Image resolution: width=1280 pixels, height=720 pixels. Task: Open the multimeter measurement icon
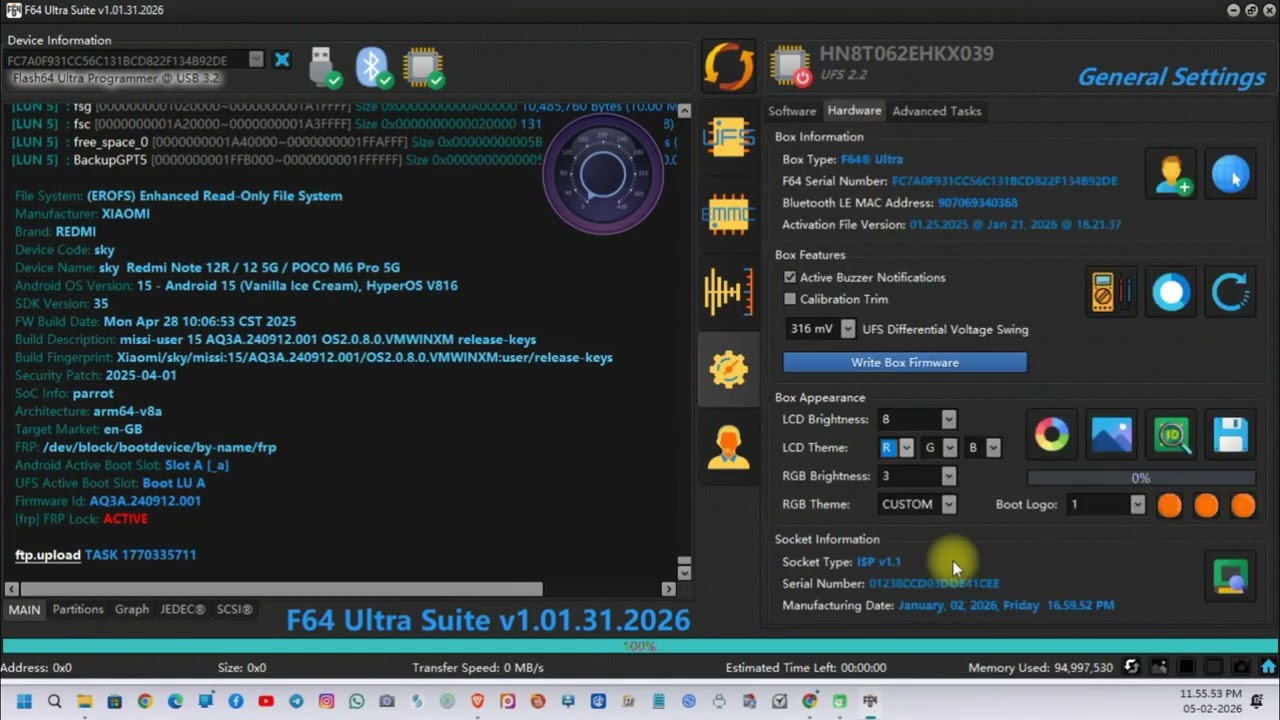pos(1112,292)
